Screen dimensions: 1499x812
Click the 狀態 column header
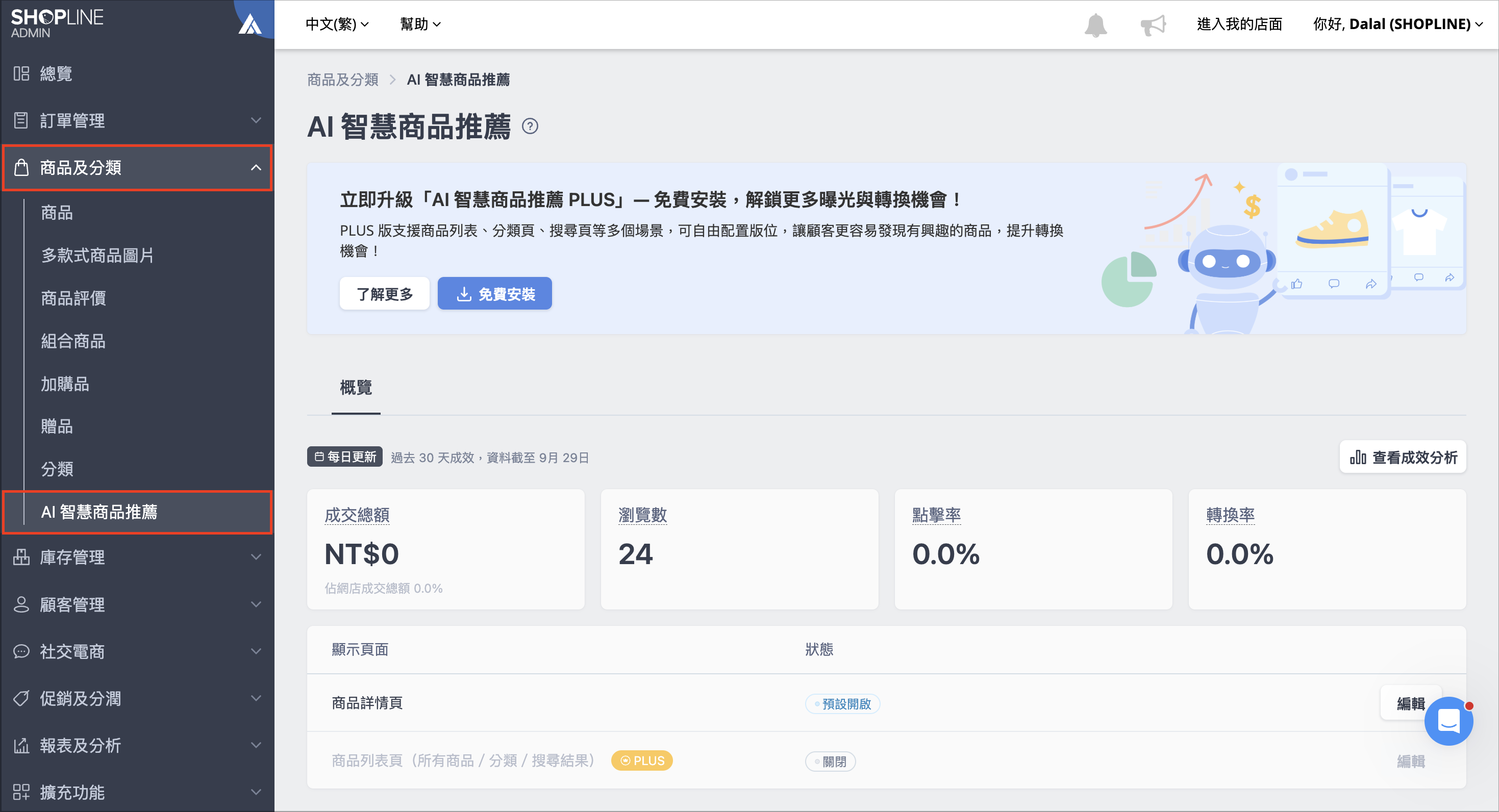click(x=819, y=650)
